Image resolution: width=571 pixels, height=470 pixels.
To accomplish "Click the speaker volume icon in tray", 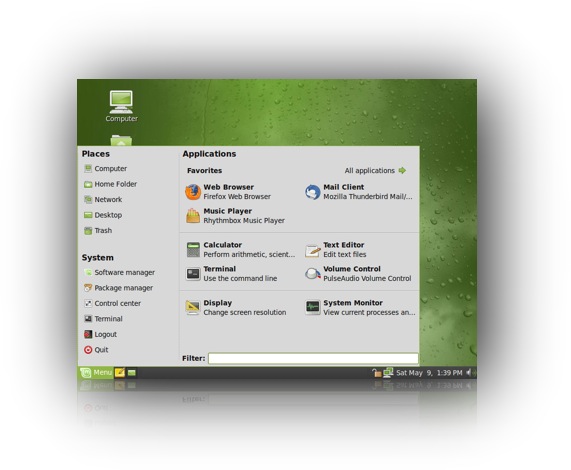I will point(469,372).
